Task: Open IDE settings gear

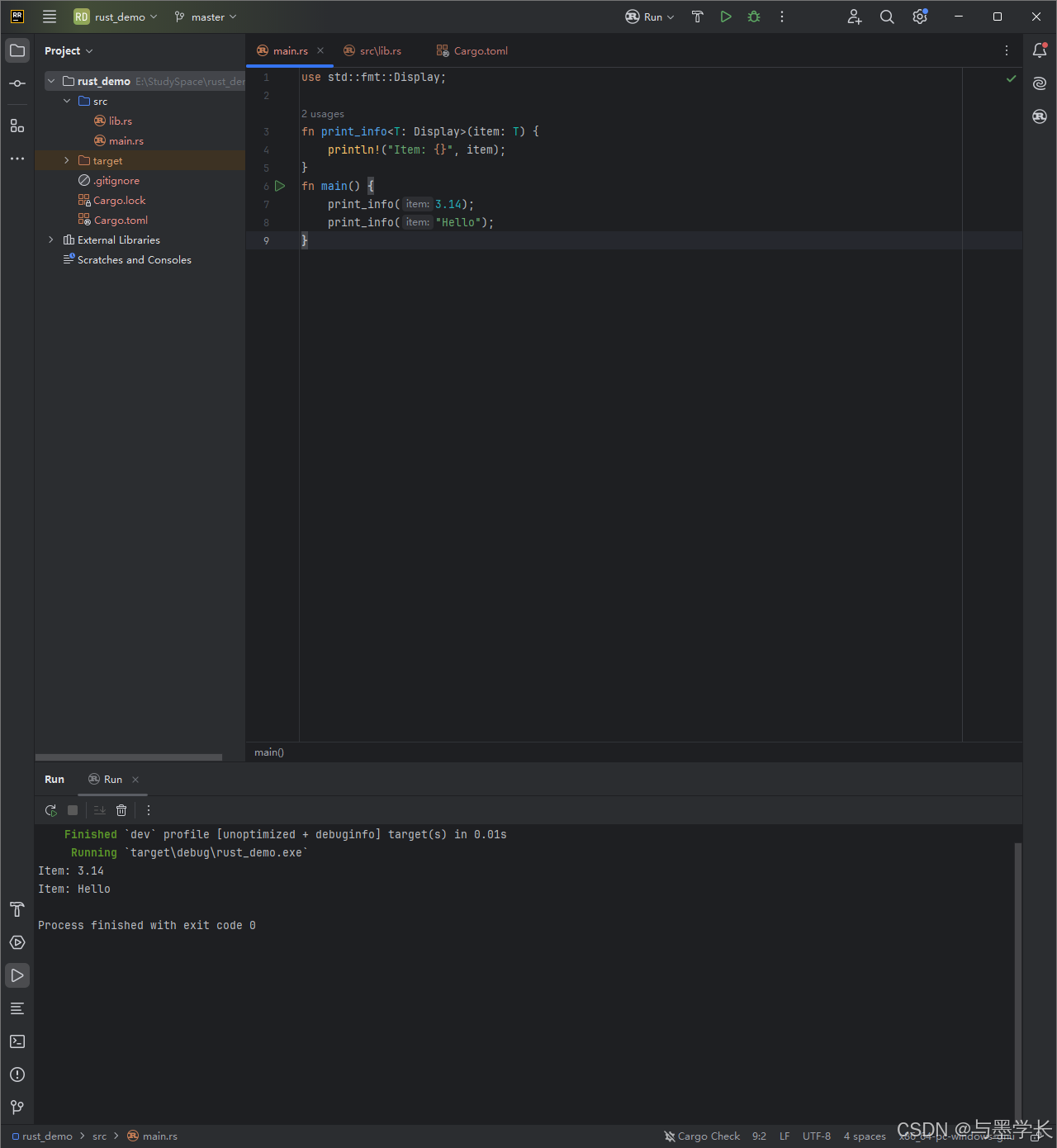Action: [x=920, y=17]
